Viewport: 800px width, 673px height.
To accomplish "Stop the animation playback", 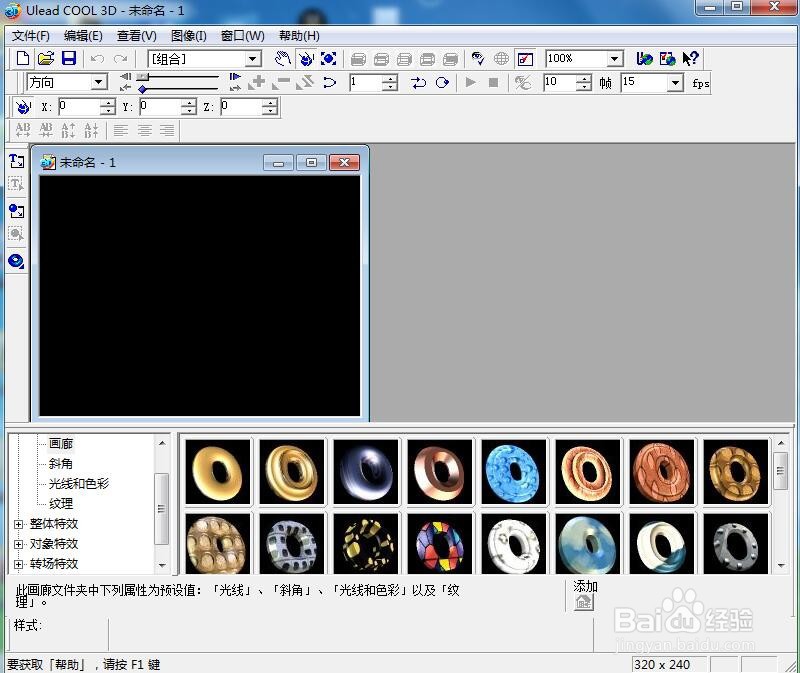I will (x=493, y=83).
